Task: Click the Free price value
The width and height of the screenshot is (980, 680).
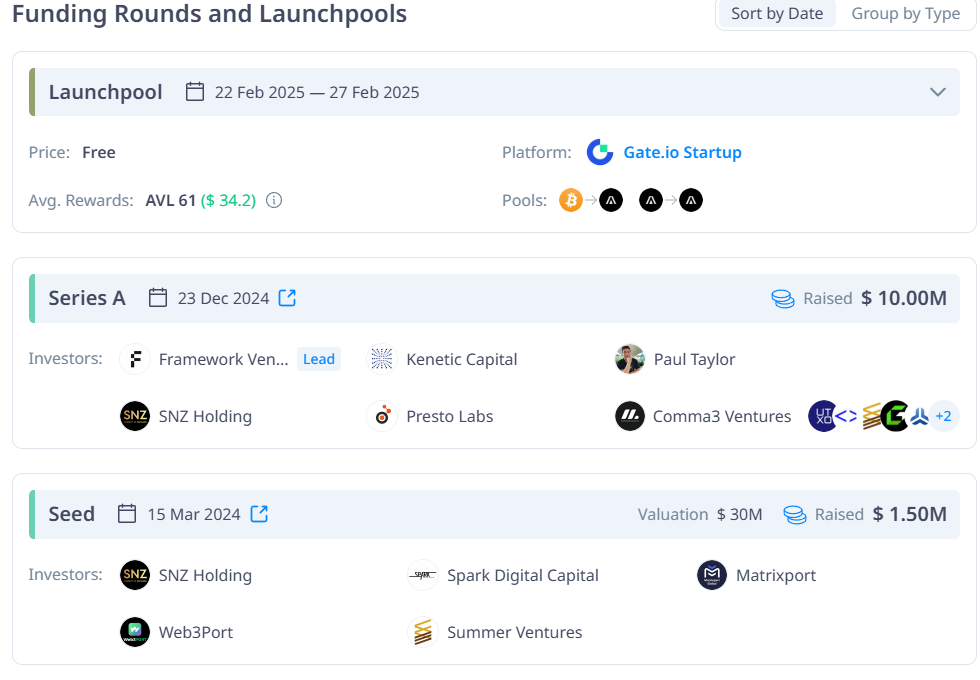Action: [x=99, y=152]
